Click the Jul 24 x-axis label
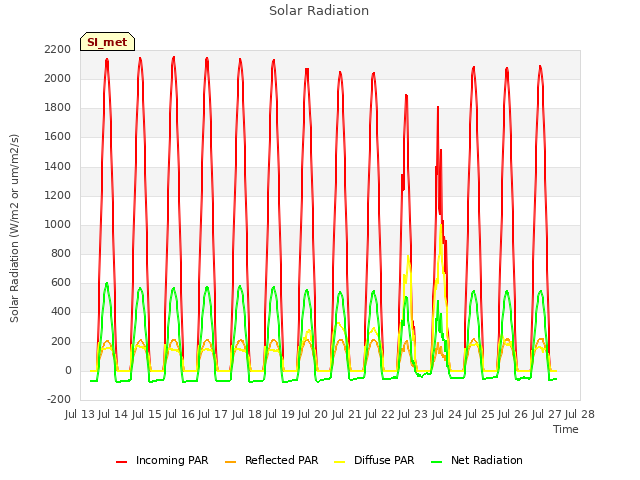The height and width of the screenshot is (480, 640). (447, 414)
